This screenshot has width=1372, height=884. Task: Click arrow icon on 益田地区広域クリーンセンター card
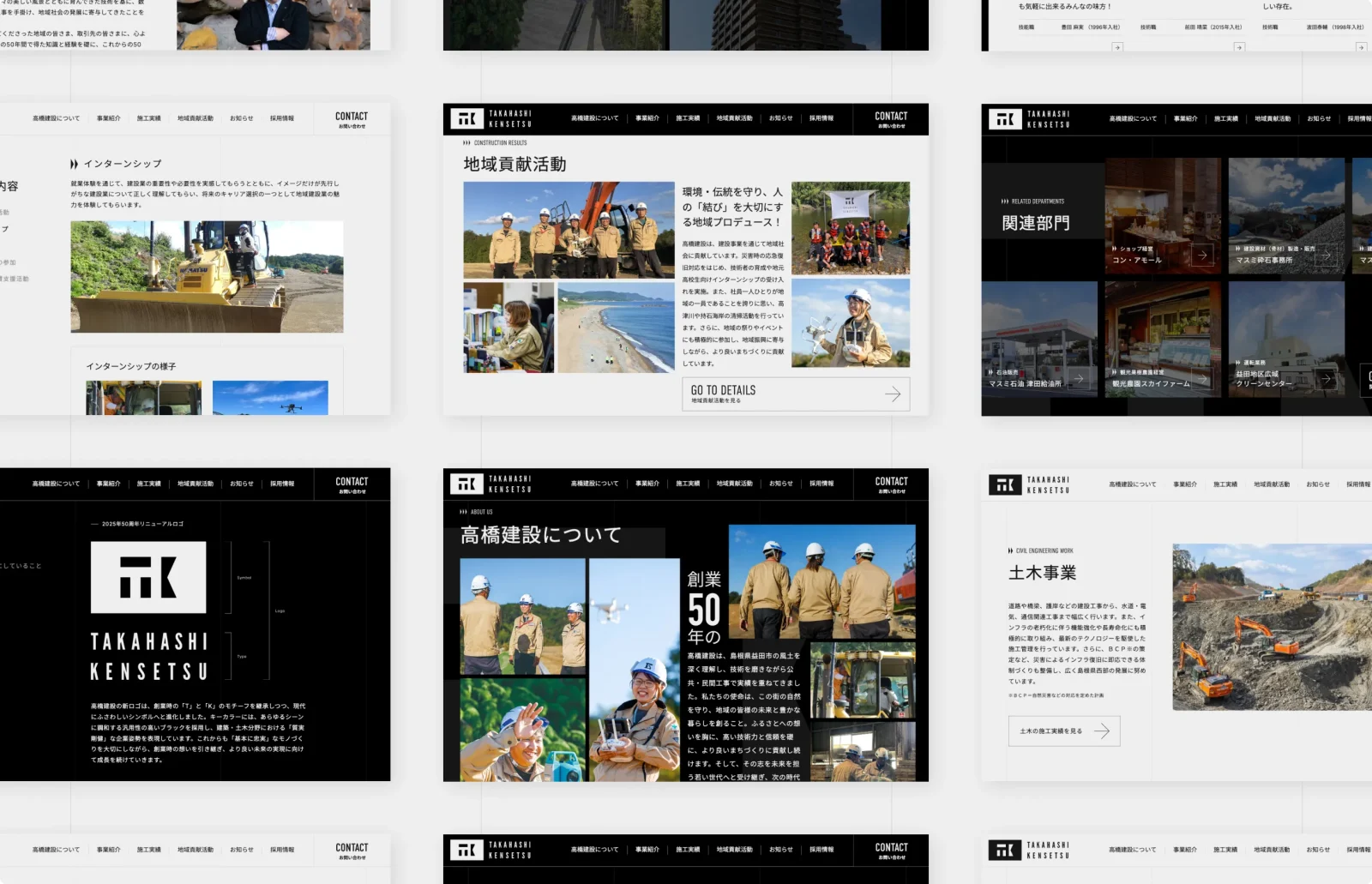point(1326,378)
